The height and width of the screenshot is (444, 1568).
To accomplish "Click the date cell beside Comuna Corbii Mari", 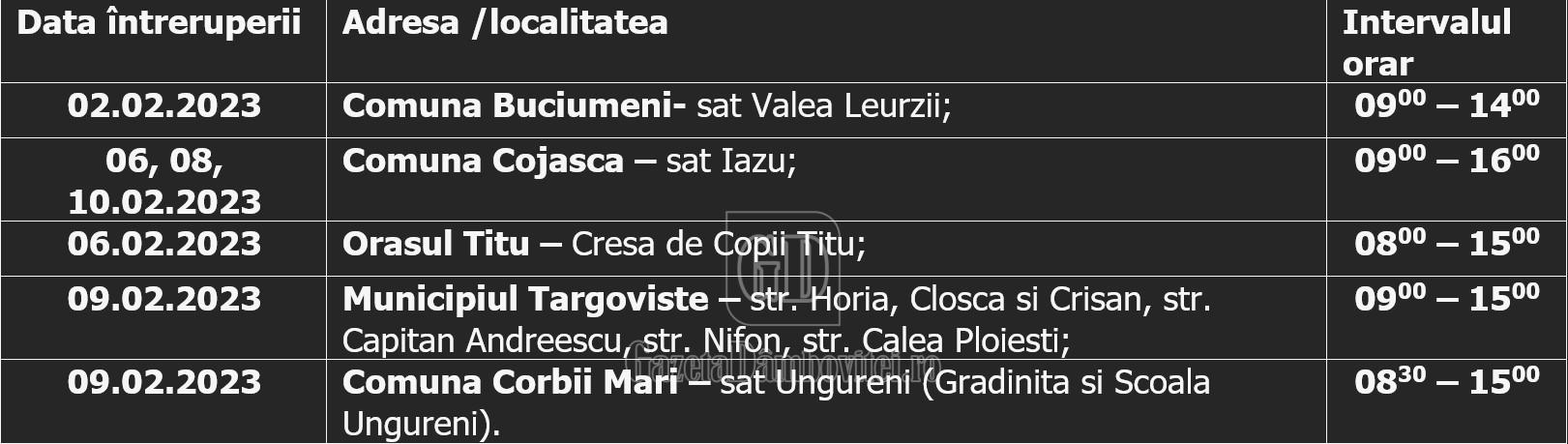I will pos(163,401).
